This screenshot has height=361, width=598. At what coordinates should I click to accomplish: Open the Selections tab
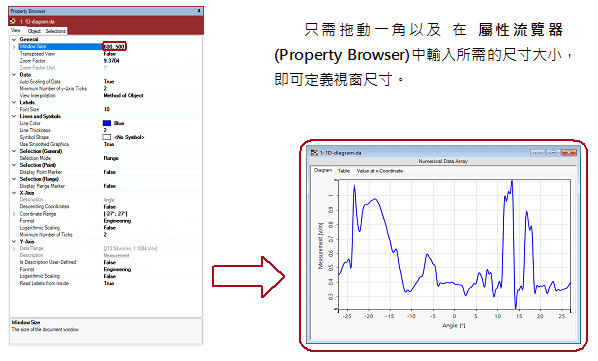(x=55, y=31)
